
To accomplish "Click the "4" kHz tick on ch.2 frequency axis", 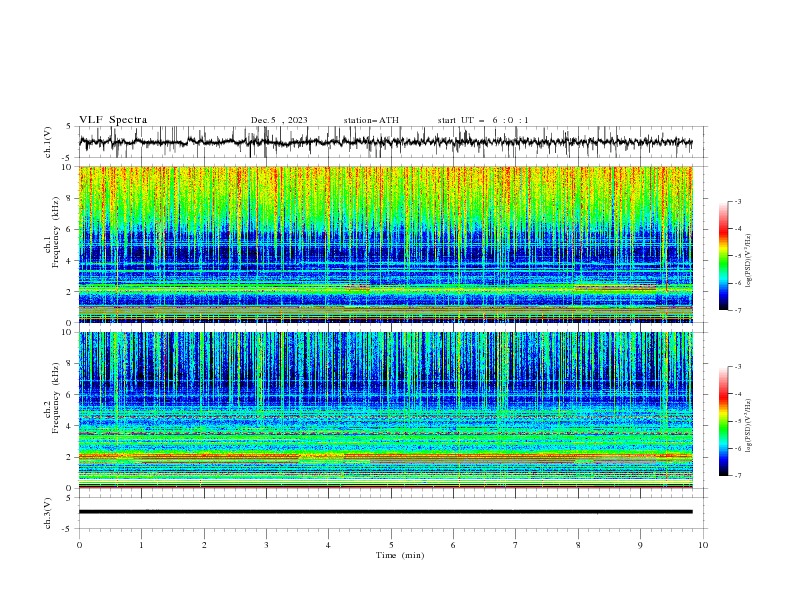I will tap(70, 426).
